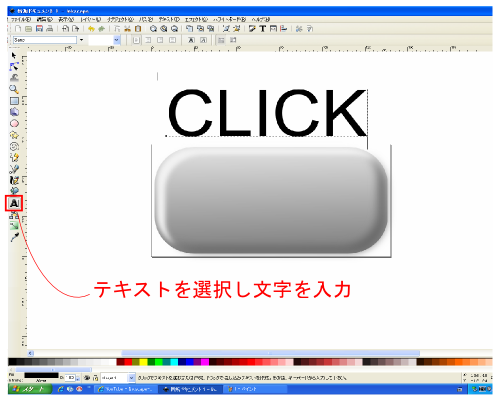Click the Internet Explorer quick launch icon
500x400 pixels.
pos(61,389)
